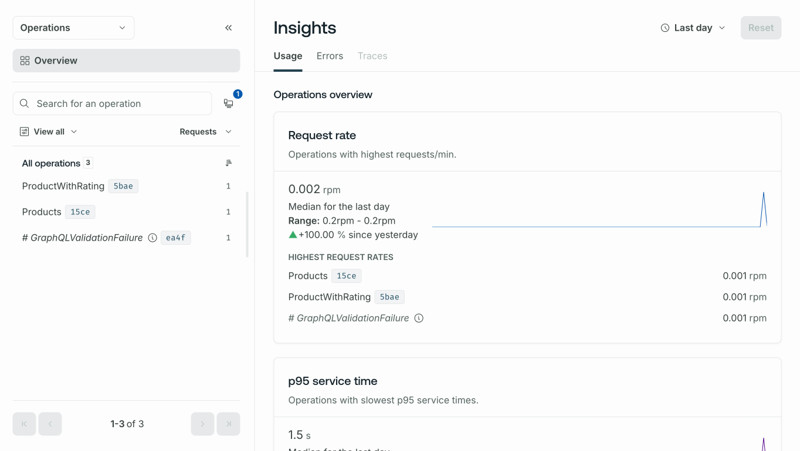Open GraphQLValidationFailure in Highest Request Rates
The width and height of the screenshot is (800, 451).
[x=348, y=318]
